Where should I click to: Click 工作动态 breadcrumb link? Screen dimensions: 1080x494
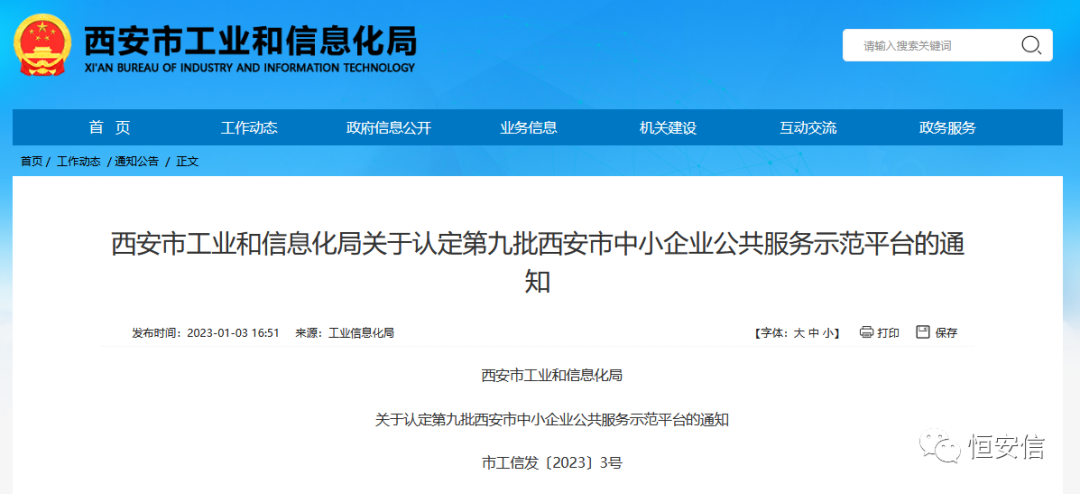78,161
